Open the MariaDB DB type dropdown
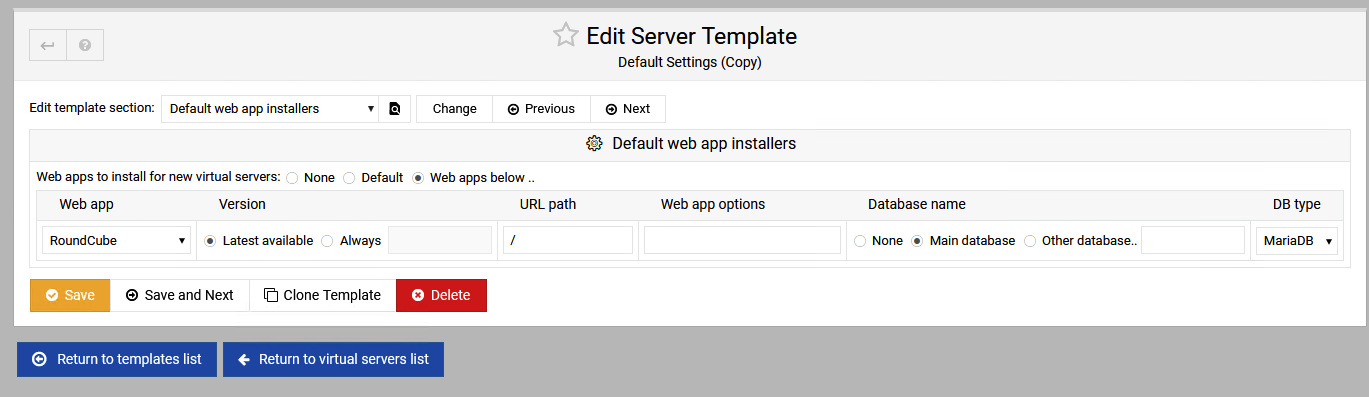 [x=1297, y=240]
